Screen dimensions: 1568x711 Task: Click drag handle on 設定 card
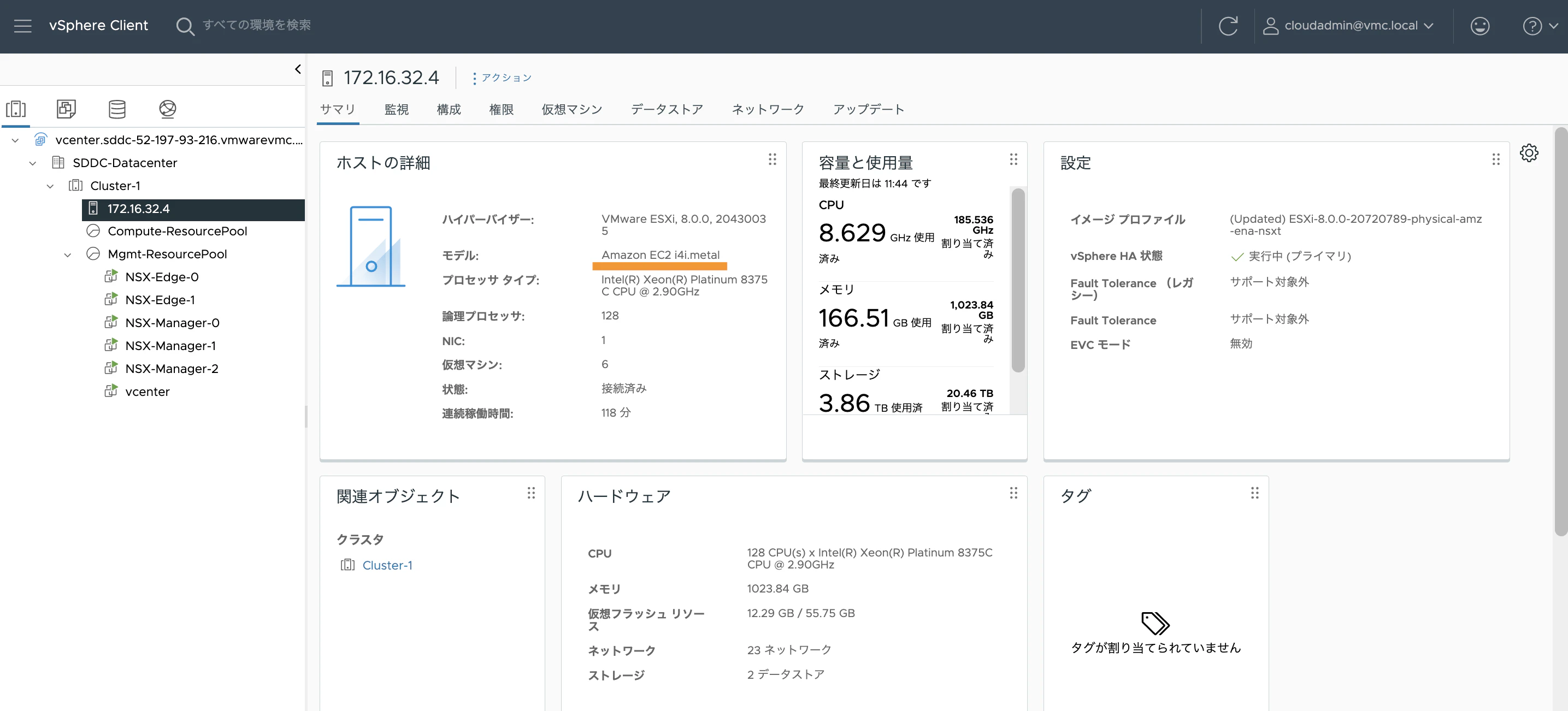(1495, 159)
